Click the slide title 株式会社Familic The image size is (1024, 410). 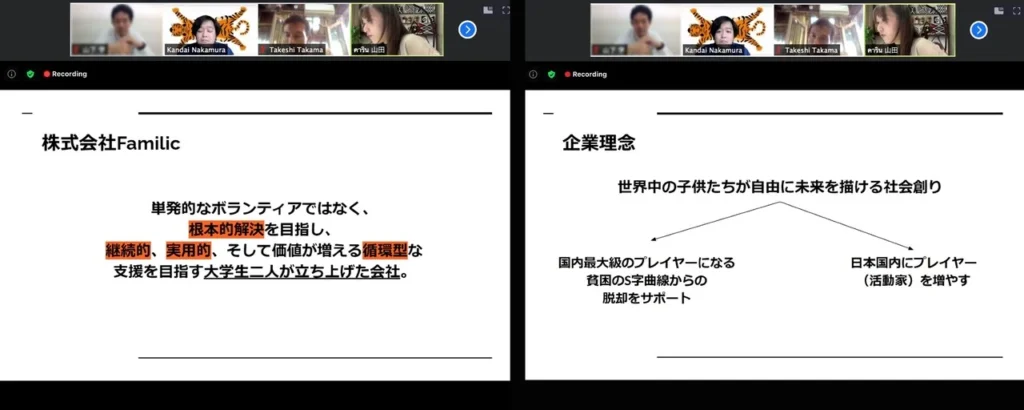pyautogui.click(x=111, y=144)
